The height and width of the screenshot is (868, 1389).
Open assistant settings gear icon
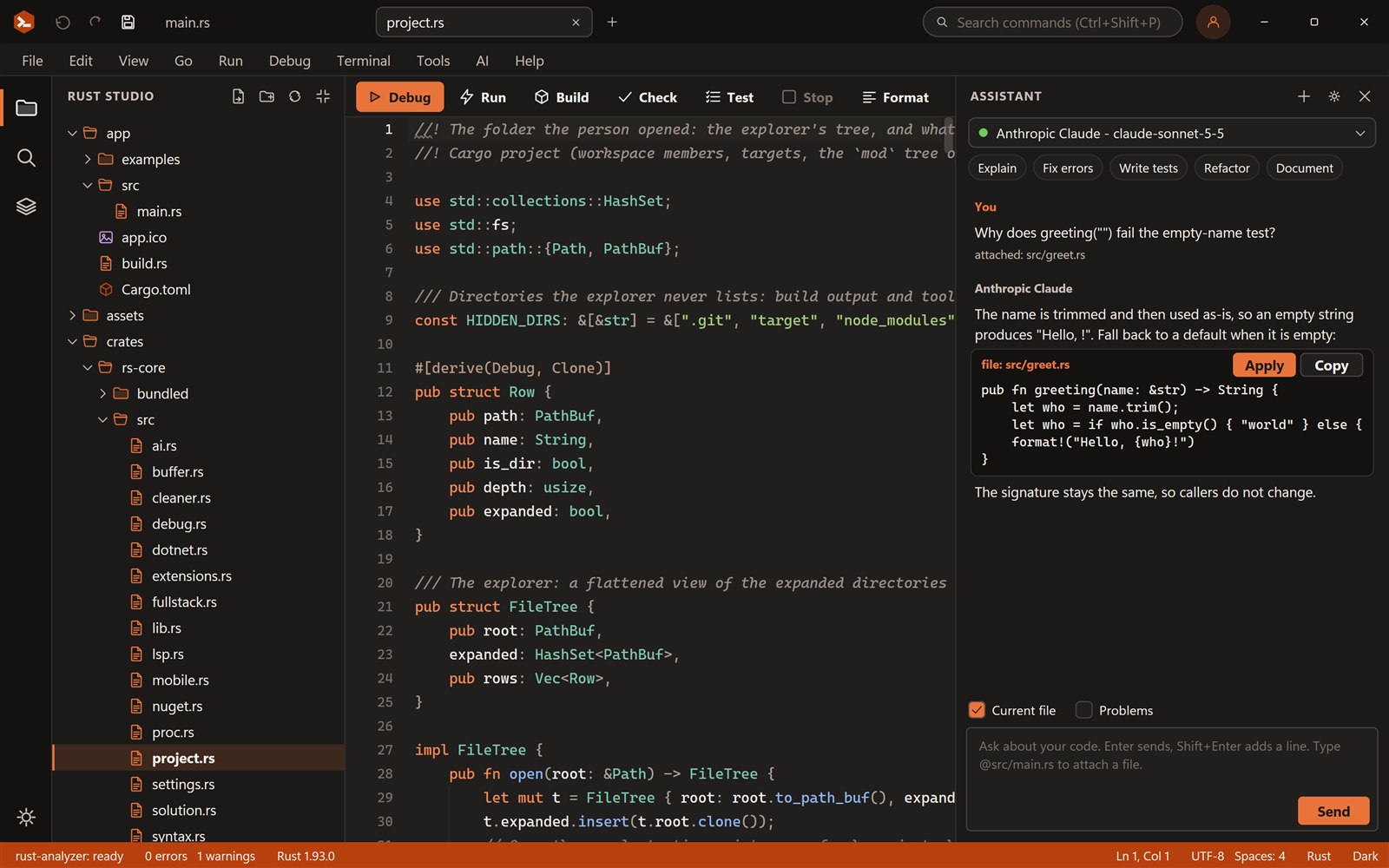click(1334, 96)
